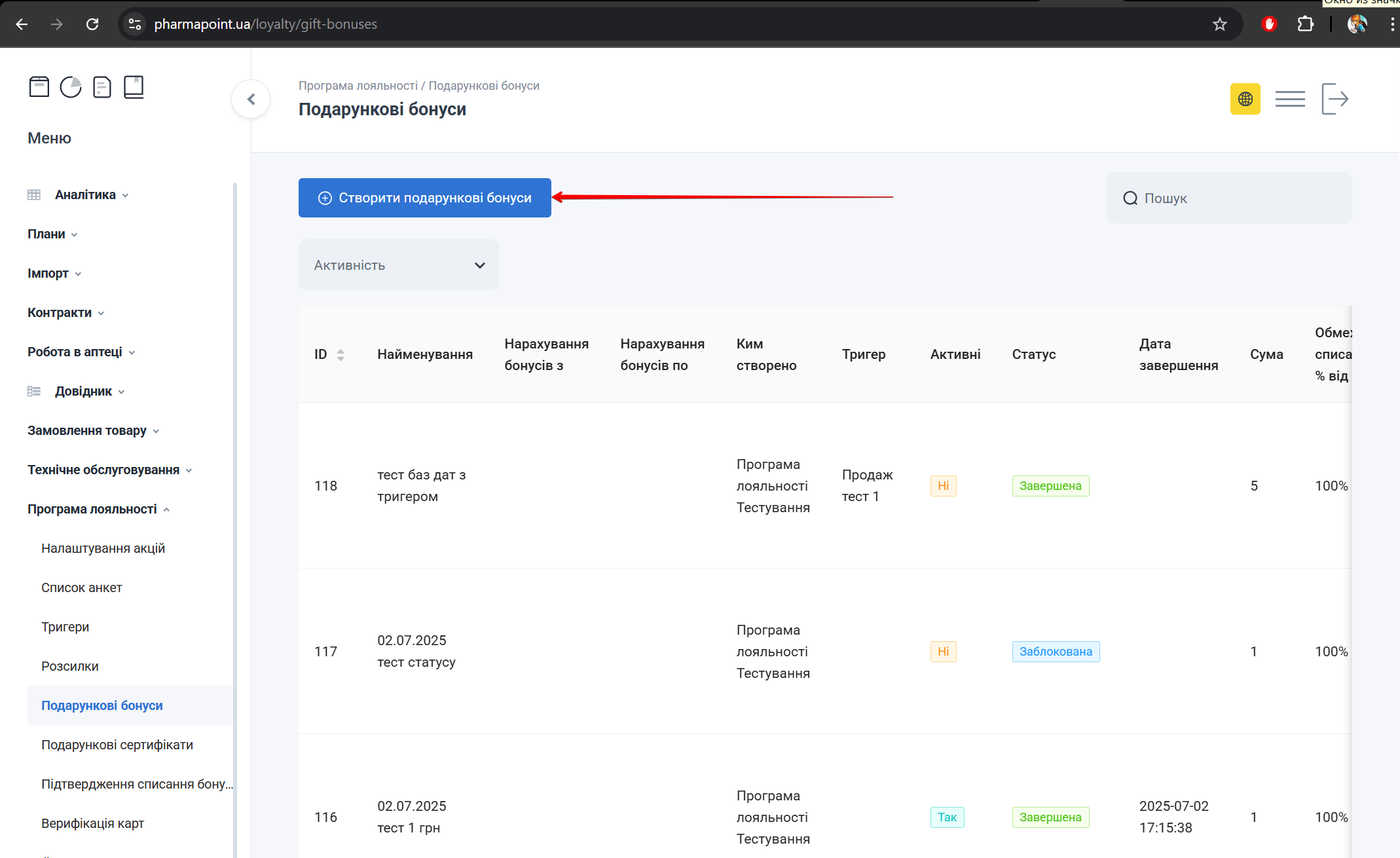
Task: Expand the Довідник menu section
Action: click(83, 391)
